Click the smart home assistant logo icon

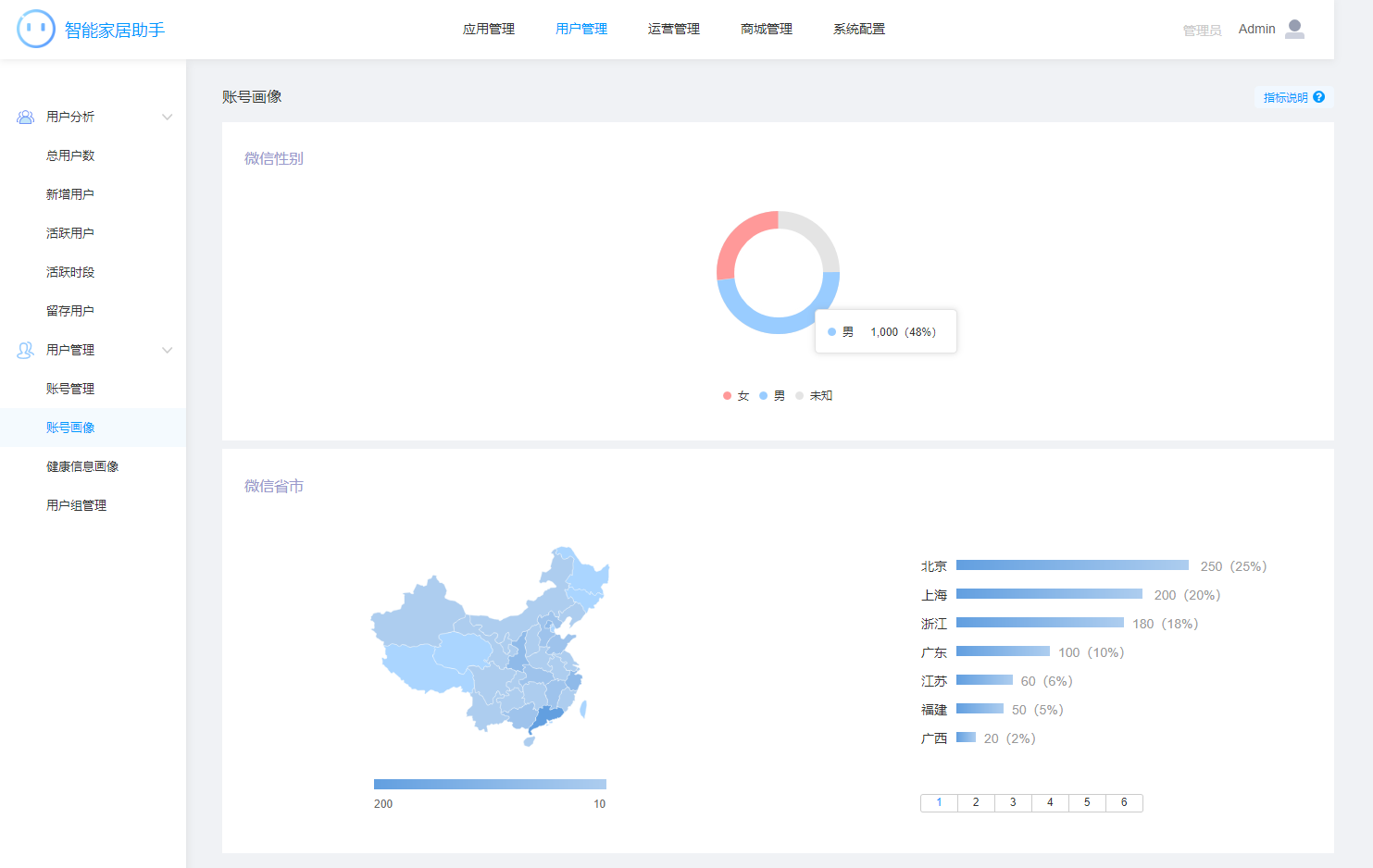36,29
